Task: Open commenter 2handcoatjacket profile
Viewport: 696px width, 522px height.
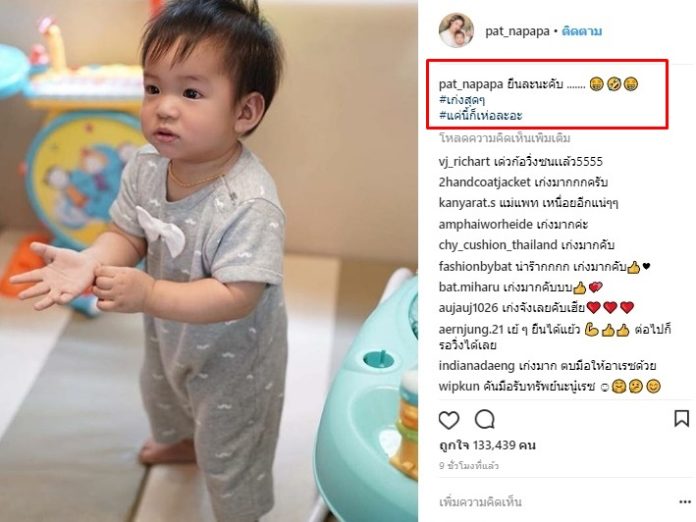Action: (x=485, y=182)
